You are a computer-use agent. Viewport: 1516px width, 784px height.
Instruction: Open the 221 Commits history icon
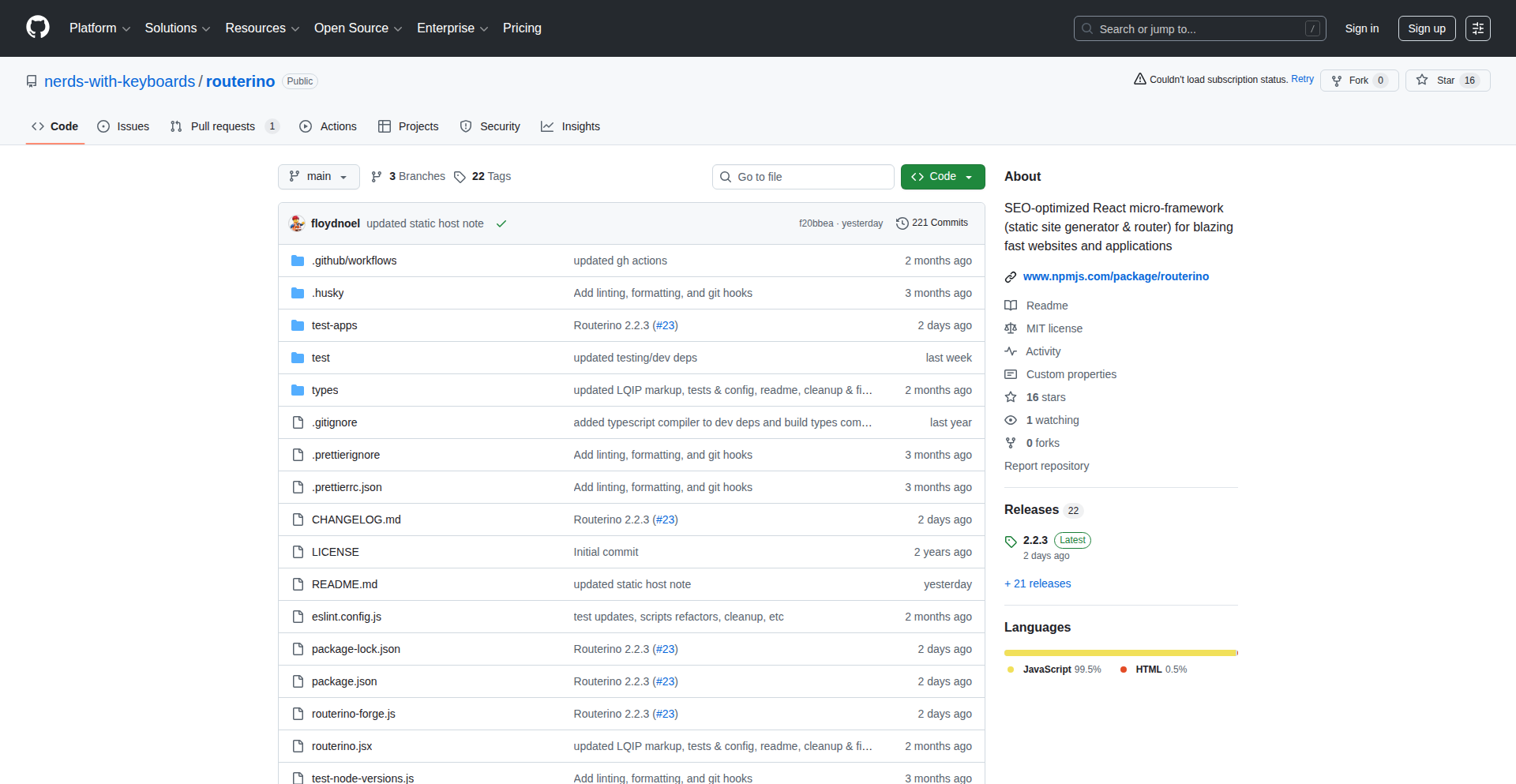pyautogui.click(x=902, y=223)
